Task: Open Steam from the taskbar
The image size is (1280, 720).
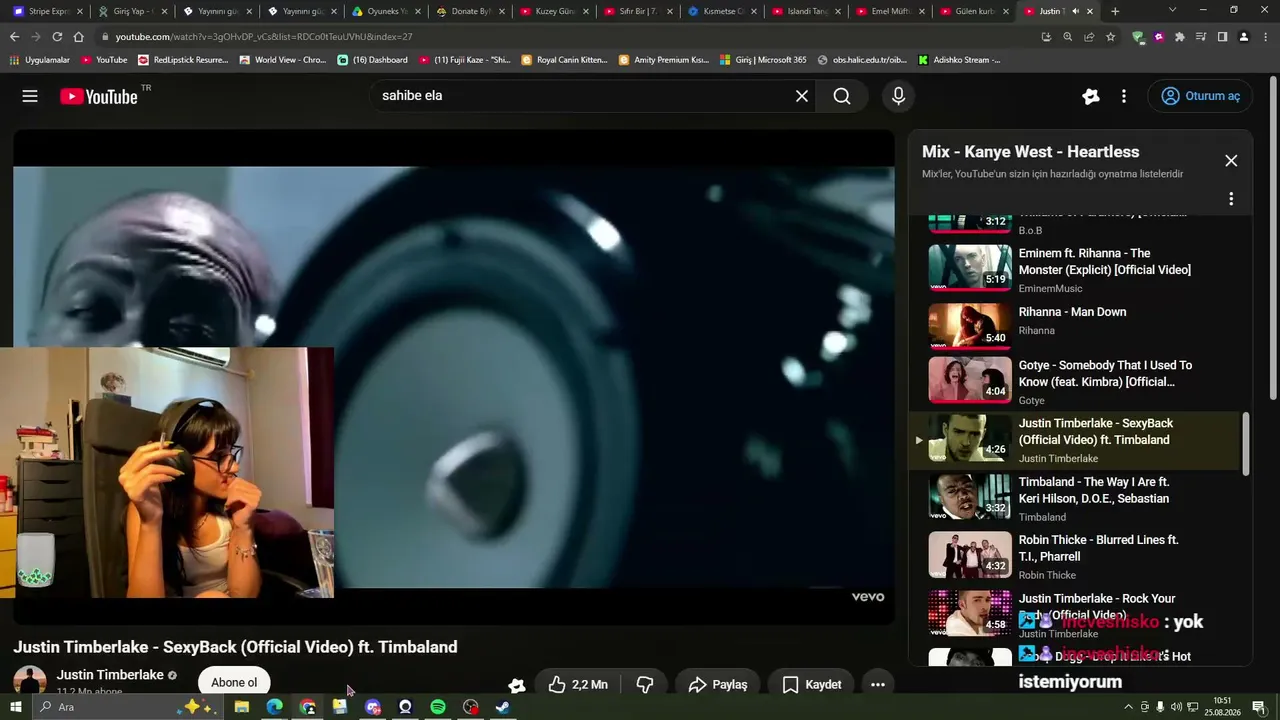Action: pyautogui.click(x=503, y=707)
